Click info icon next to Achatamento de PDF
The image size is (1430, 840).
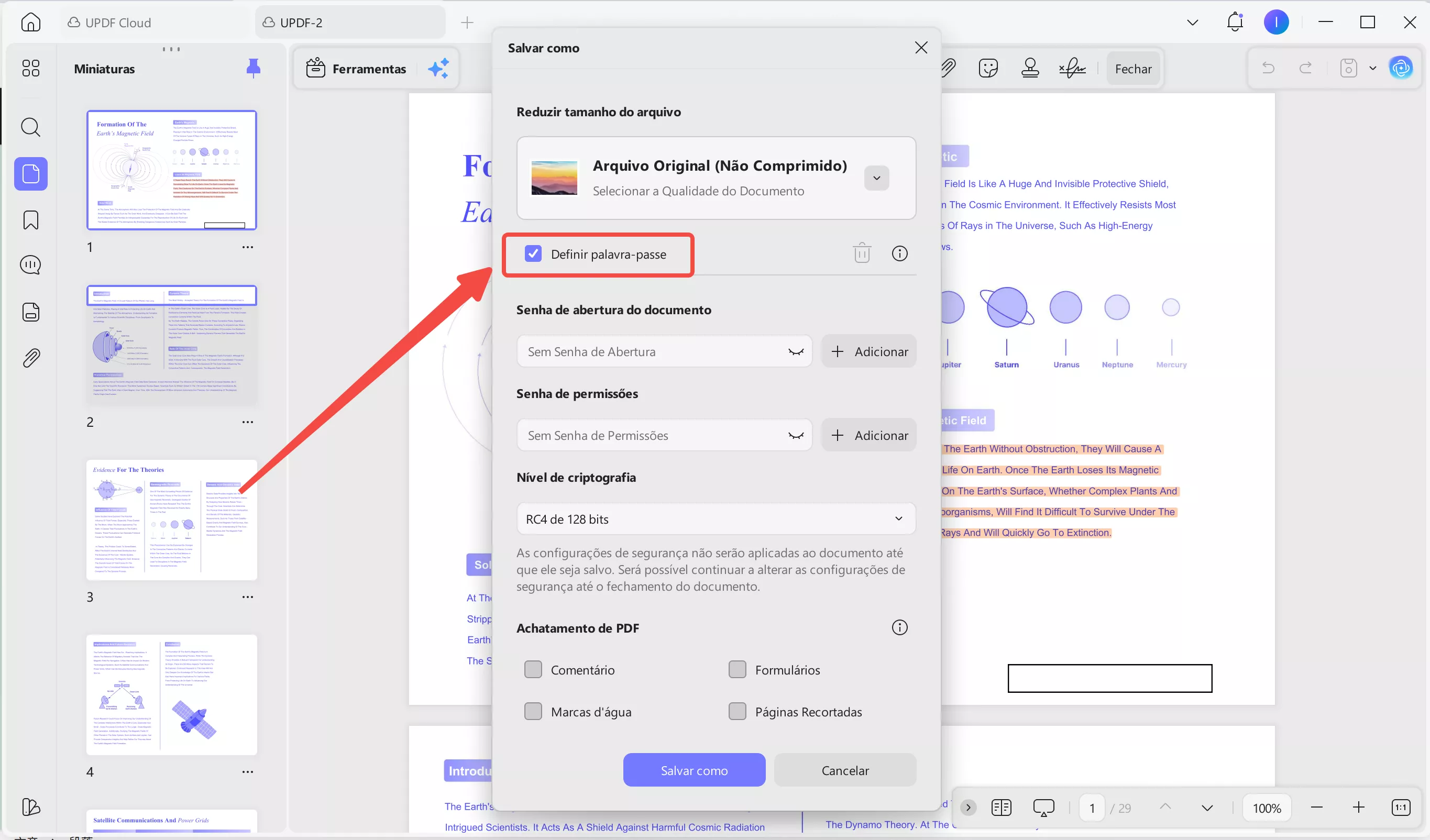[x=899, y=627]
